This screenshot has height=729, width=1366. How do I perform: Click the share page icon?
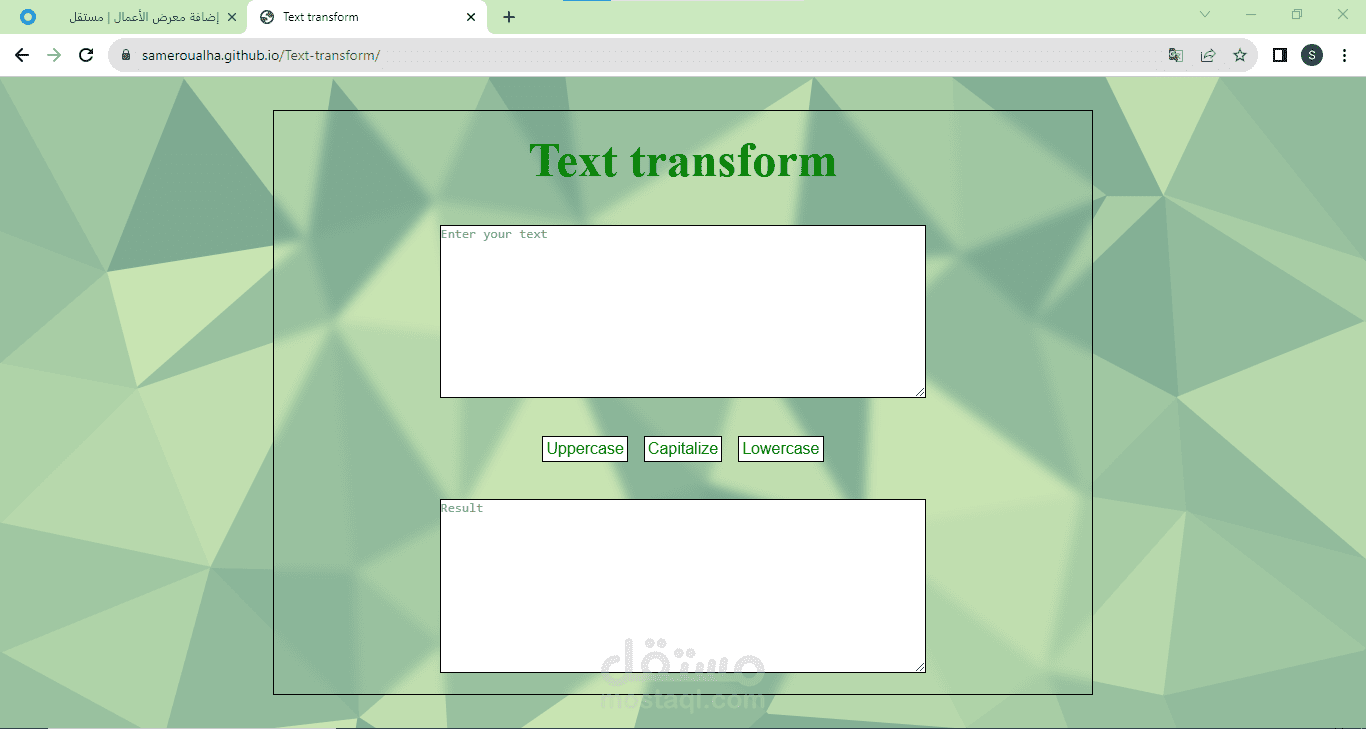pyautogui.click(x=1208, y=55)
